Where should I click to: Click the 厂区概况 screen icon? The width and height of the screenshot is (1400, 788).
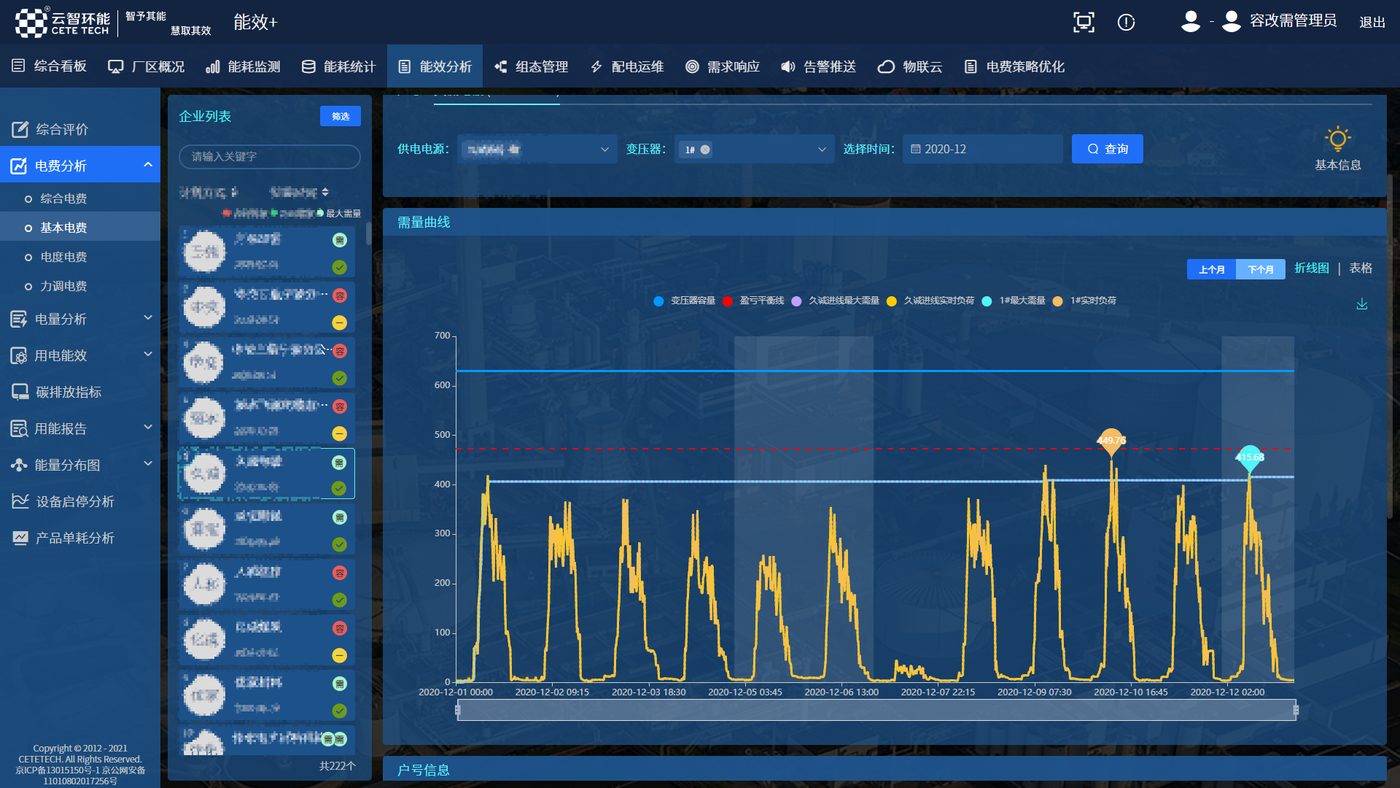tap(116, 67)
